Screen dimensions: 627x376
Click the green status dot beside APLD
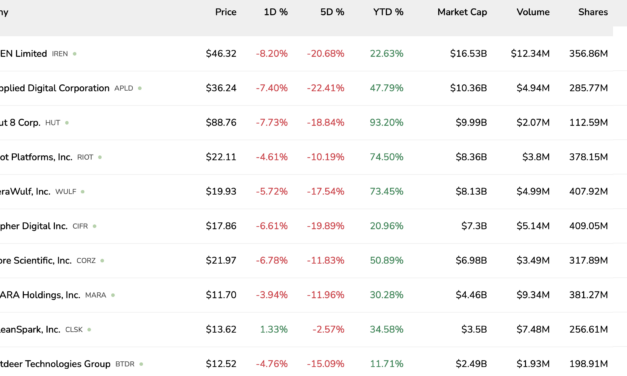tap(140, 88)
